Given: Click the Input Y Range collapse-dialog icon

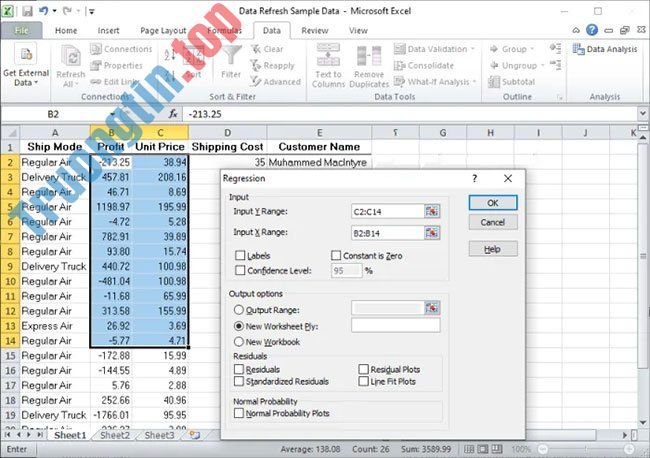Looking at the screenshot, I should pyautogui.click(x=432, y=211).
